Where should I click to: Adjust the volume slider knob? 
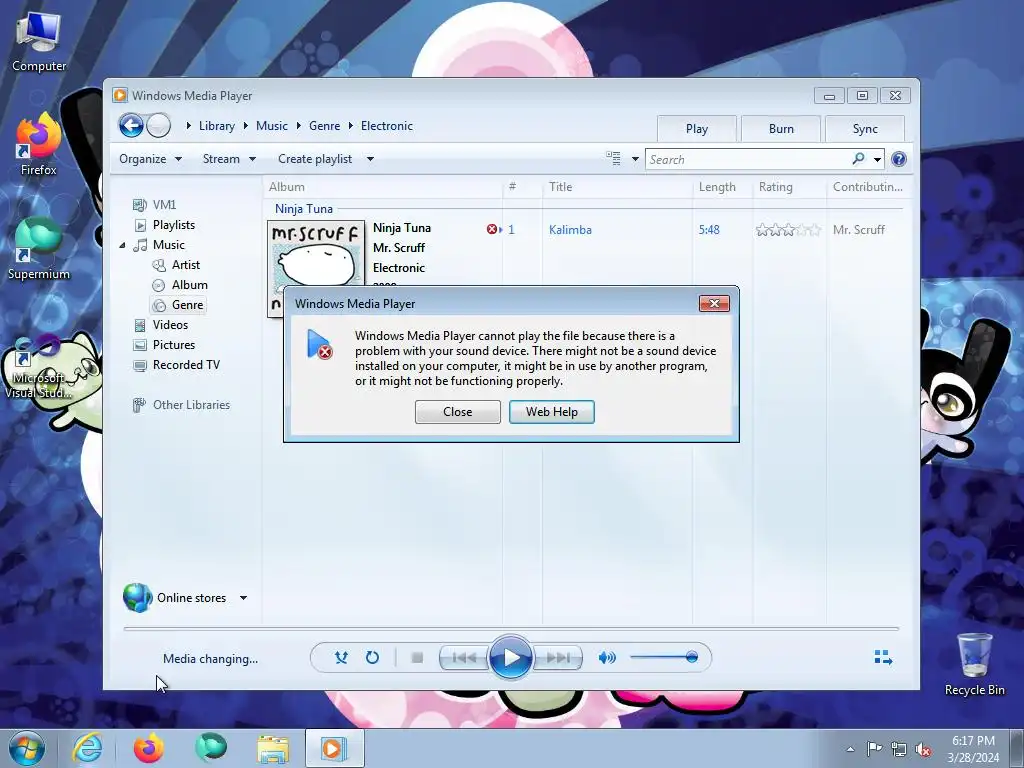692,657
